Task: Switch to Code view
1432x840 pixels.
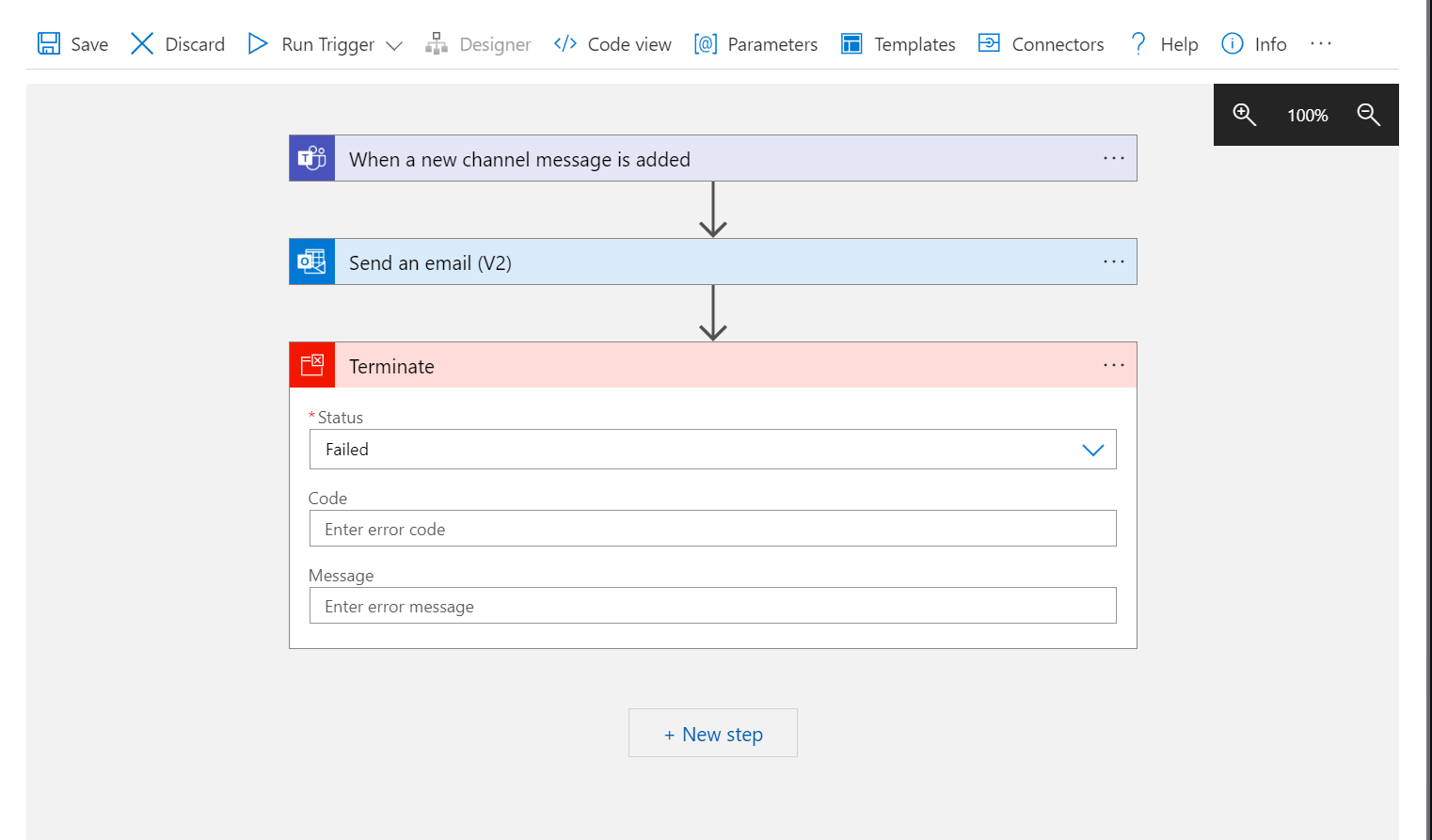Action: click(x=612, y=43)
